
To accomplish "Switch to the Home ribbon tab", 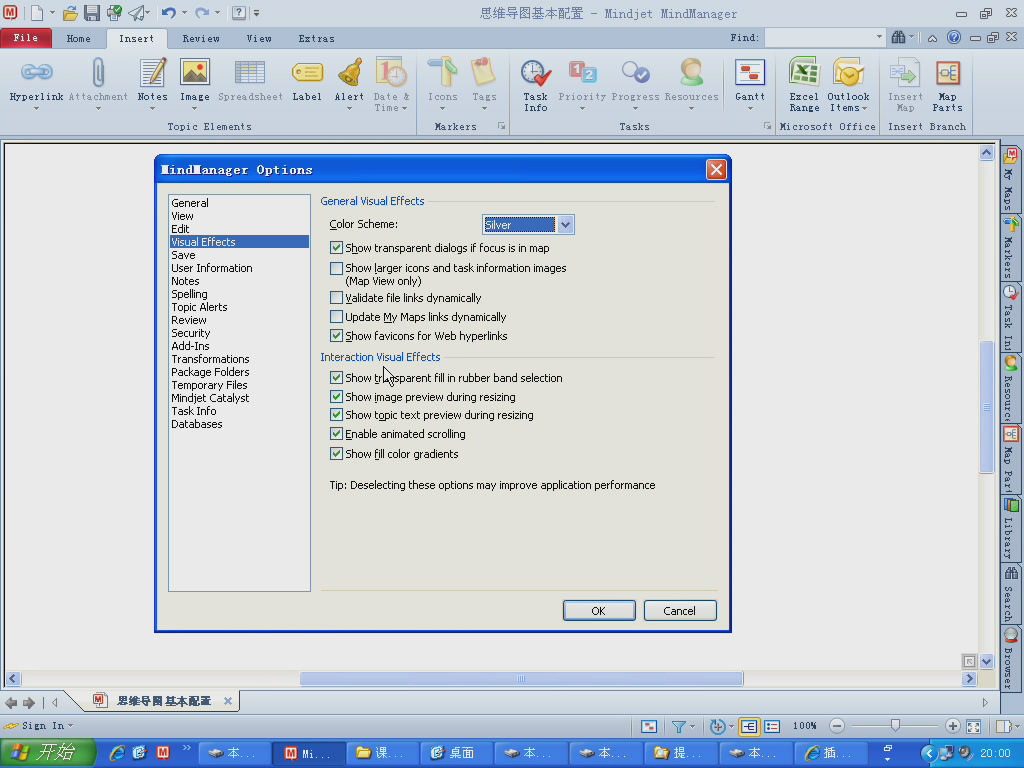I will pos(78,39).
